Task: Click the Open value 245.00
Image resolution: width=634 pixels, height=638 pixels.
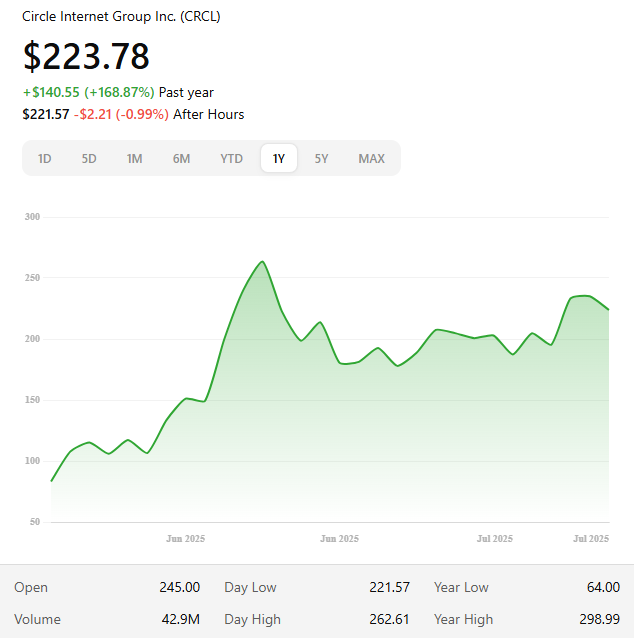Action: pyautogui.click(x=179, y=587)
